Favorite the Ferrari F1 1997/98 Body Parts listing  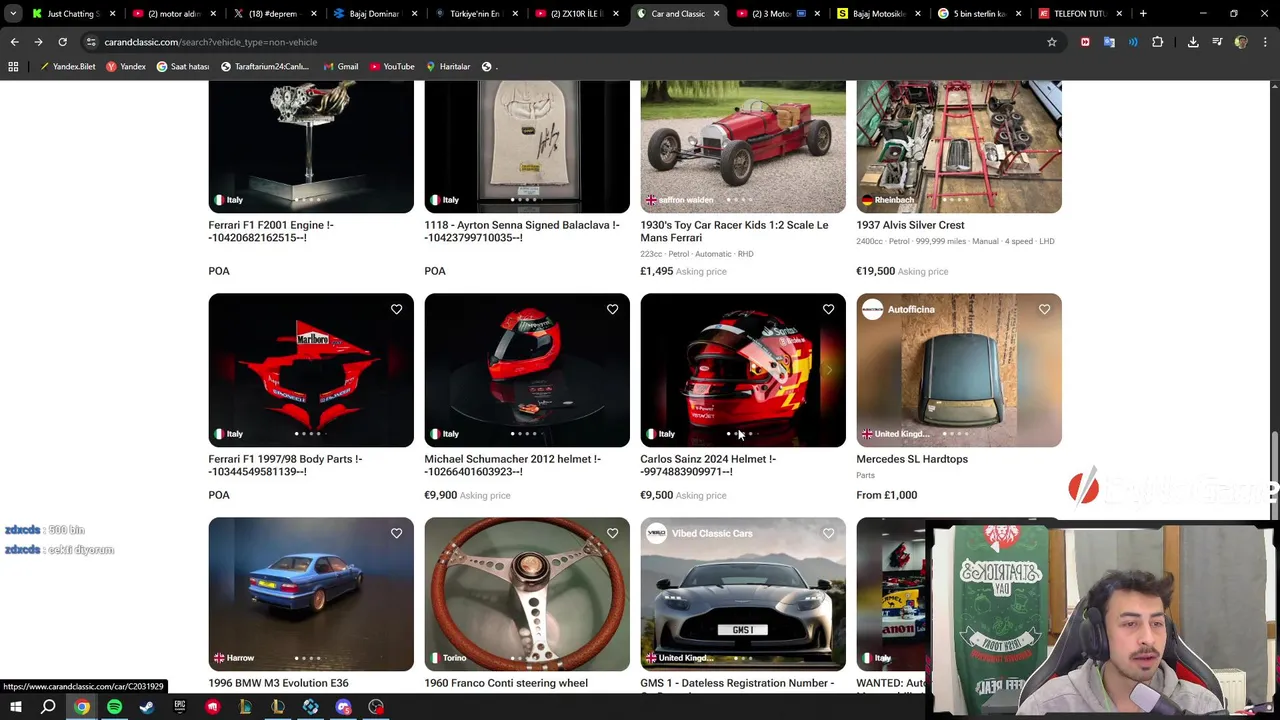point(396,309)
